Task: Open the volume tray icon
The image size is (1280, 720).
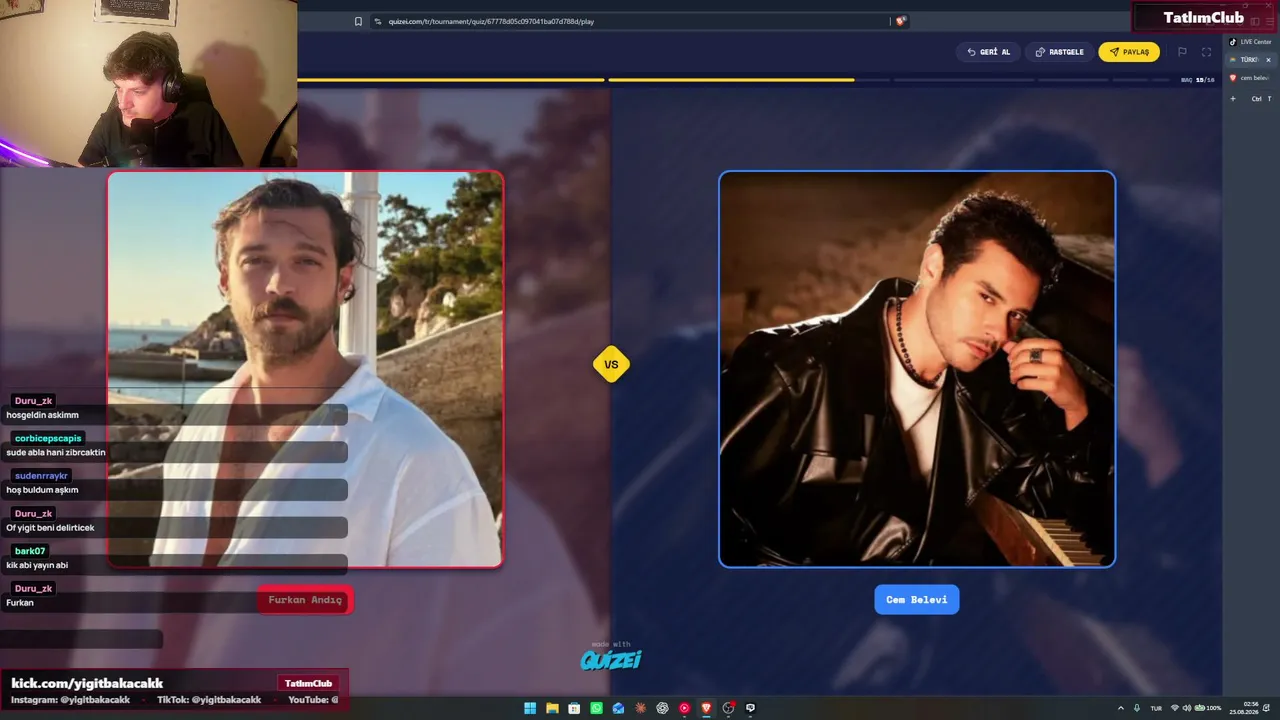Action: [1187, 708]
